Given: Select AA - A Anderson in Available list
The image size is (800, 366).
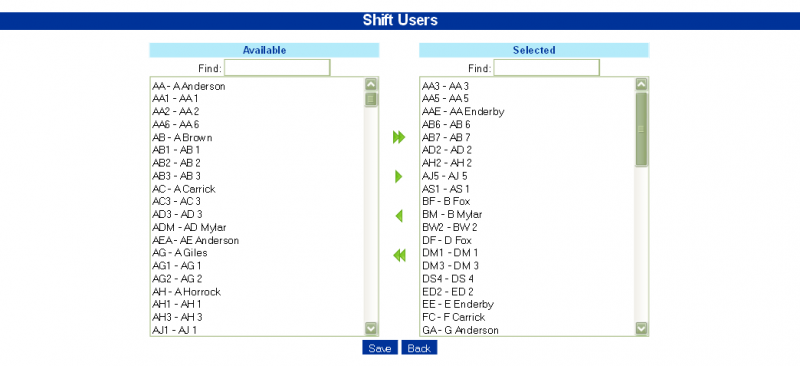Looking at the screenshot, I should tap(257, 86).
